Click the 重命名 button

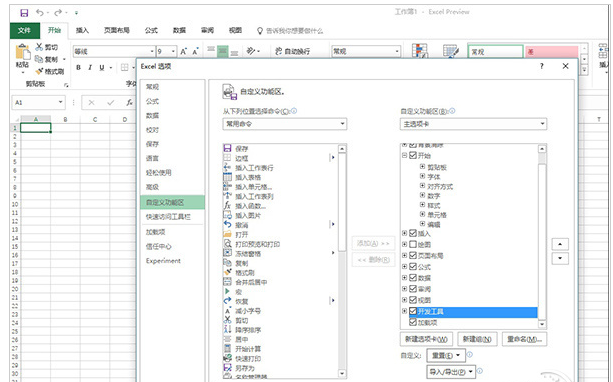click(524, 339)
